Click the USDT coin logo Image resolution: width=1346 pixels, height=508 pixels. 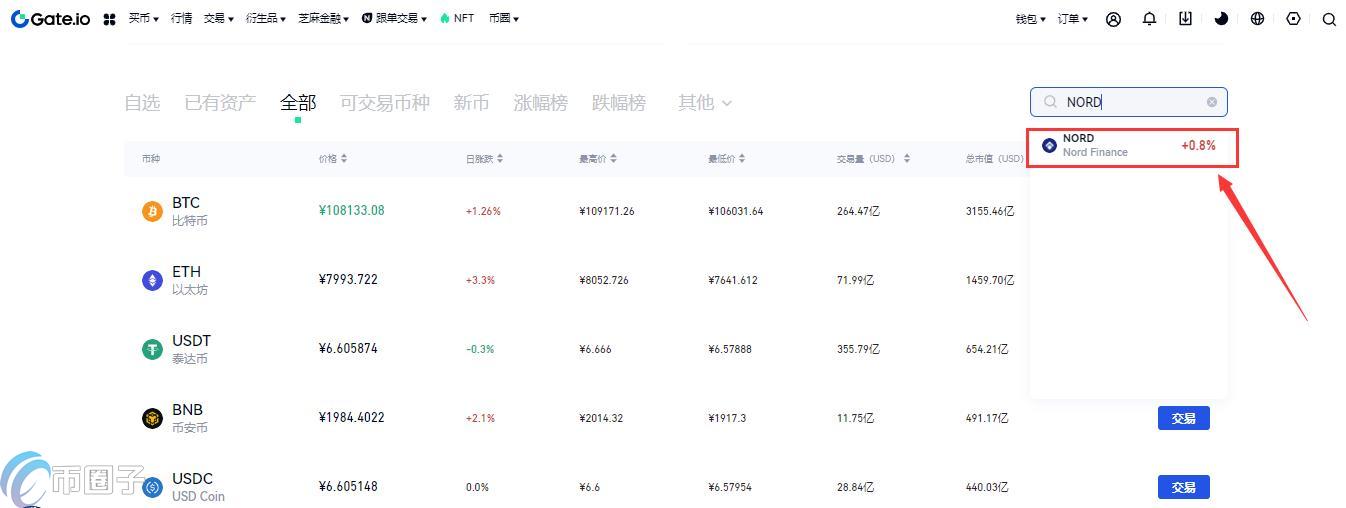click(x=152, y=349)
